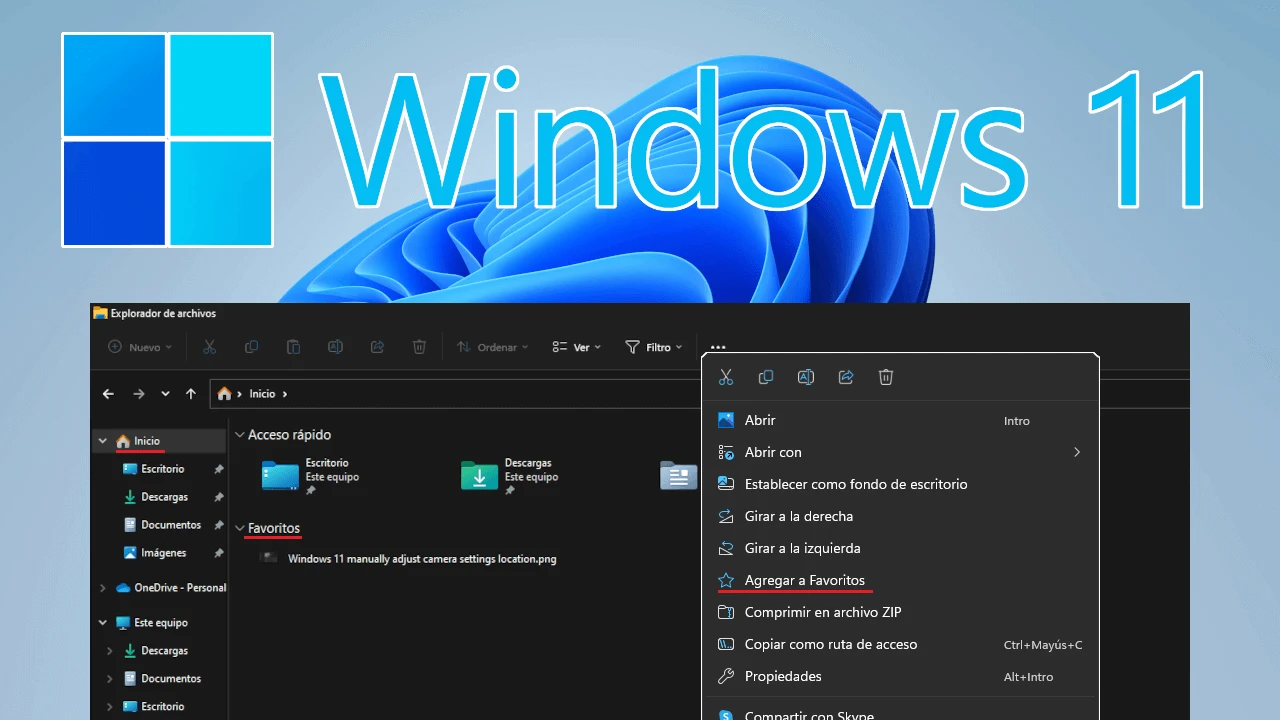The image size is (1280, 720).
Task: Select pinned Escritorio in navigation pane
Action: tap(160, 469)
